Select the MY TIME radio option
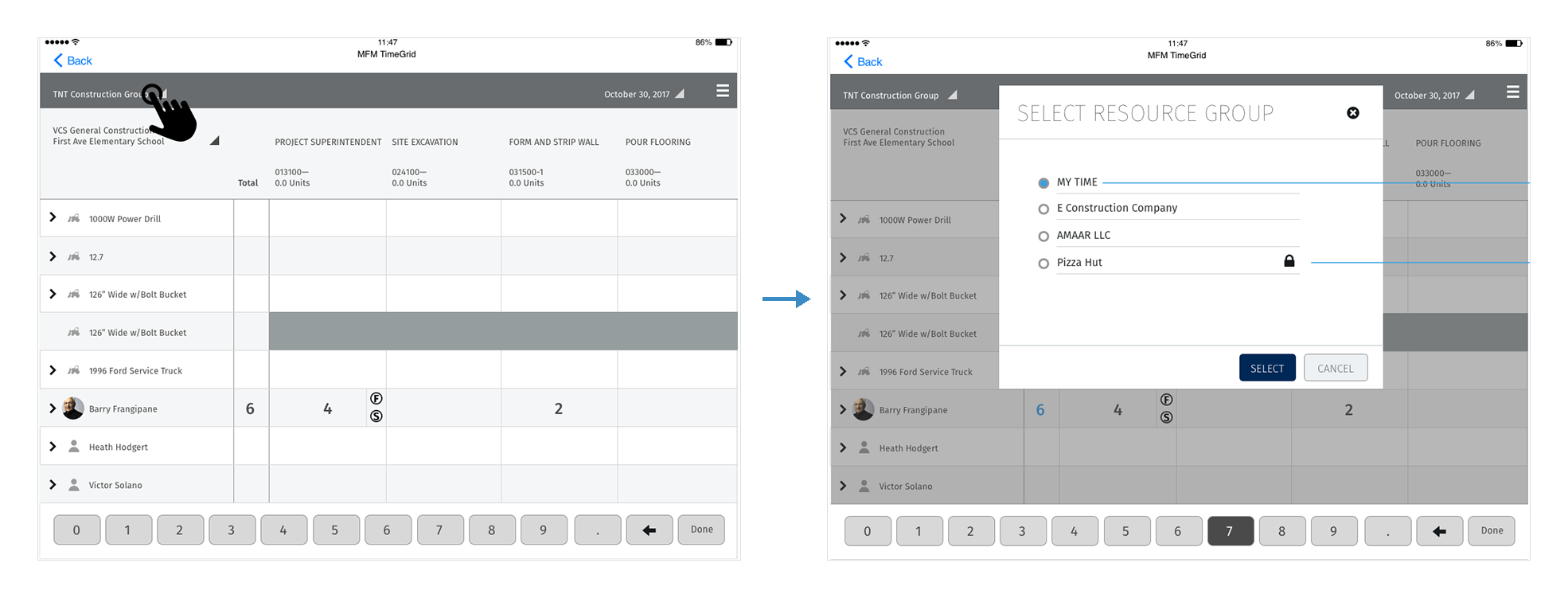Screen dimensions: 1568x598 pos(1043,183)
